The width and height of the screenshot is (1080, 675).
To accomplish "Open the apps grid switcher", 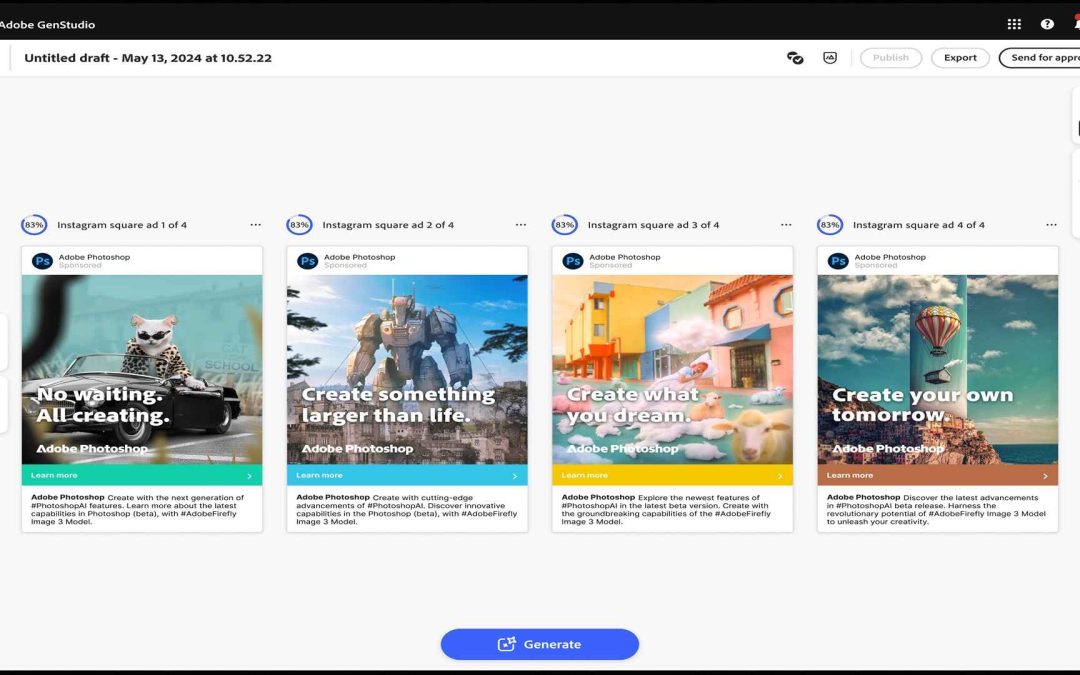I will (x=1014, y=24).
